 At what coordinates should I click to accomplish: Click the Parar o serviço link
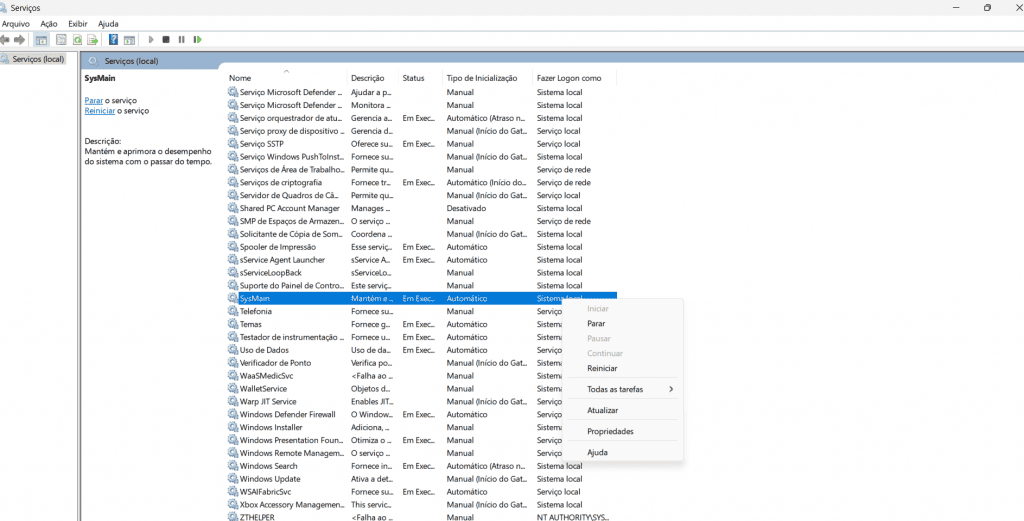tap(93, 101)
